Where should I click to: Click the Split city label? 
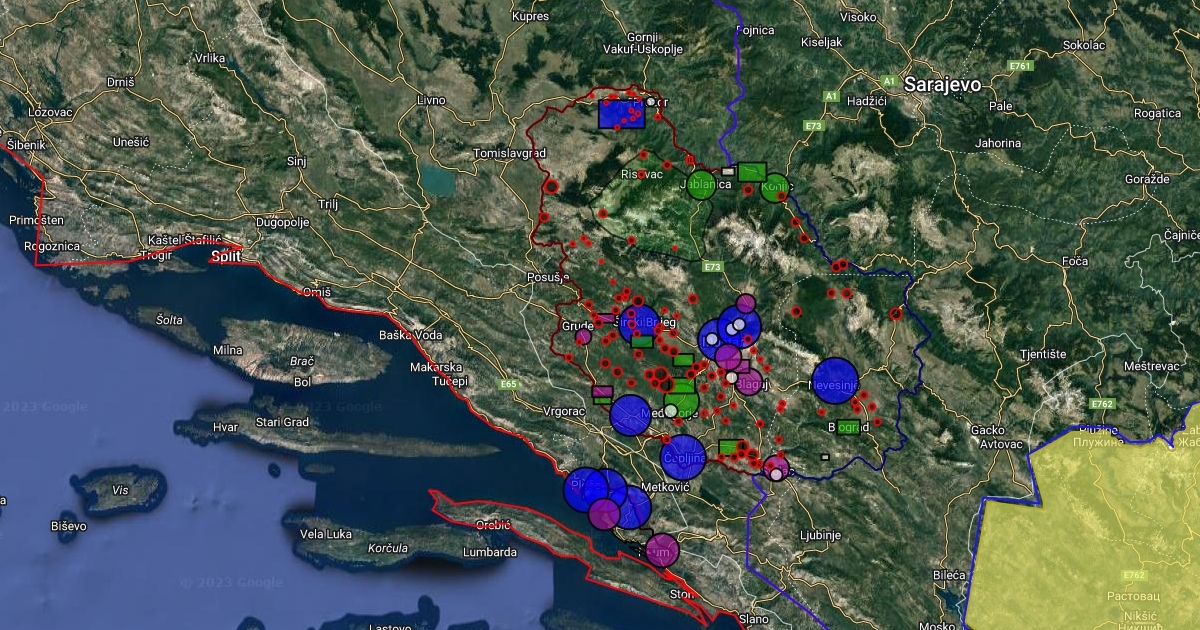point(227,257)
